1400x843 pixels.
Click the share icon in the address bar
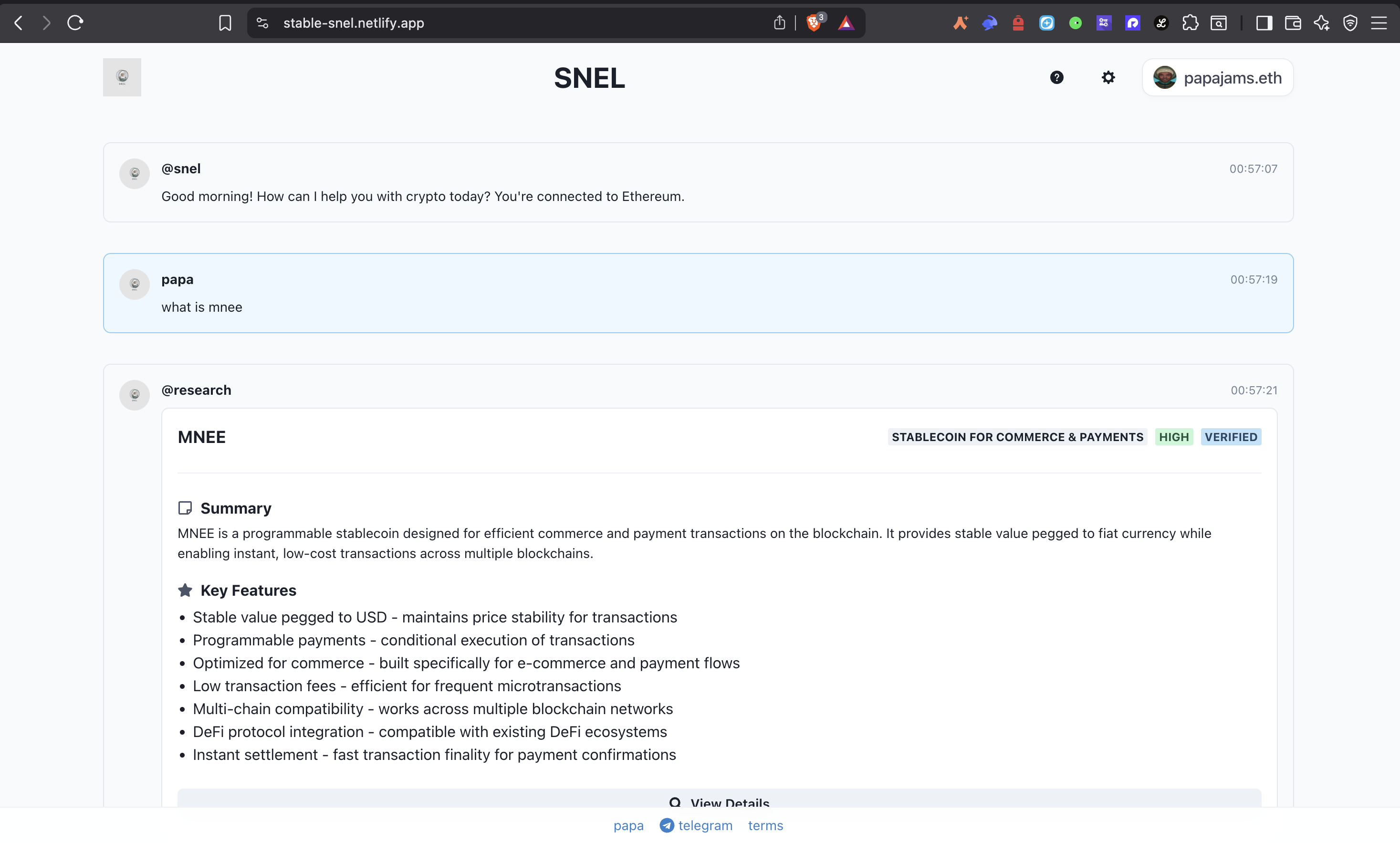tap(780, 23)
